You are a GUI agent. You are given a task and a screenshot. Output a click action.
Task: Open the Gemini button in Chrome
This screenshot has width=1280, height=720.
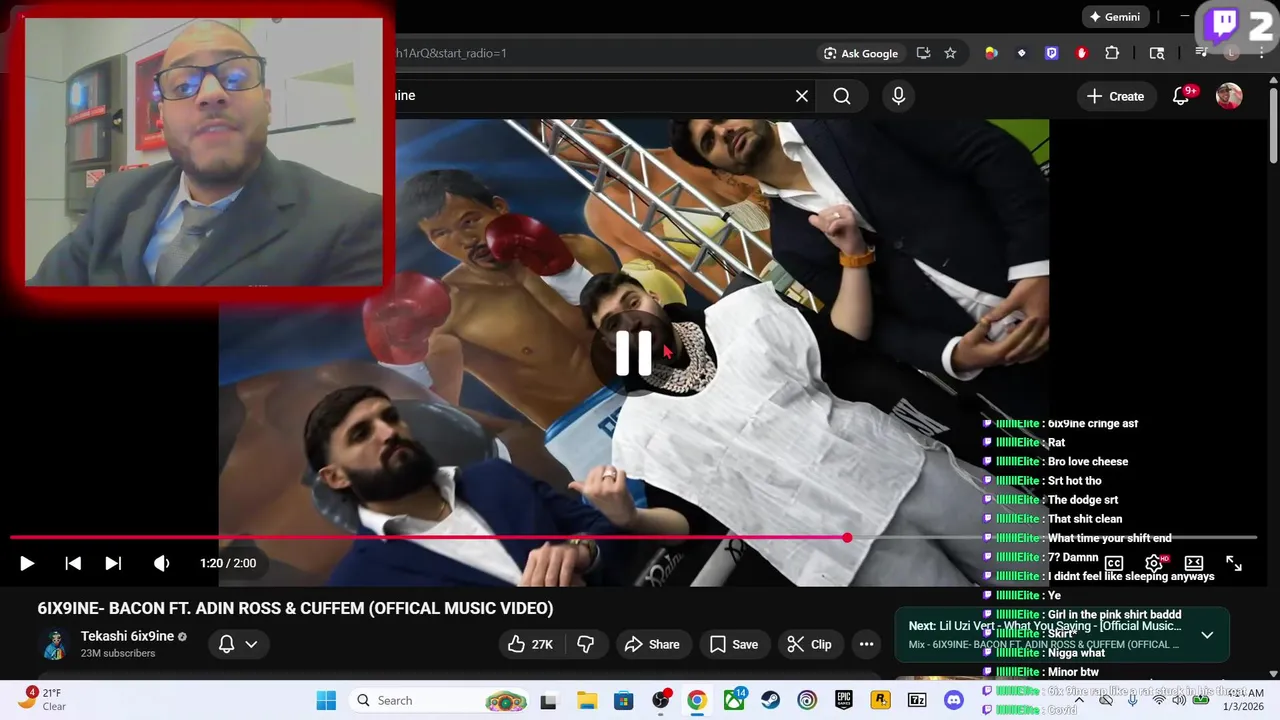1115,17
